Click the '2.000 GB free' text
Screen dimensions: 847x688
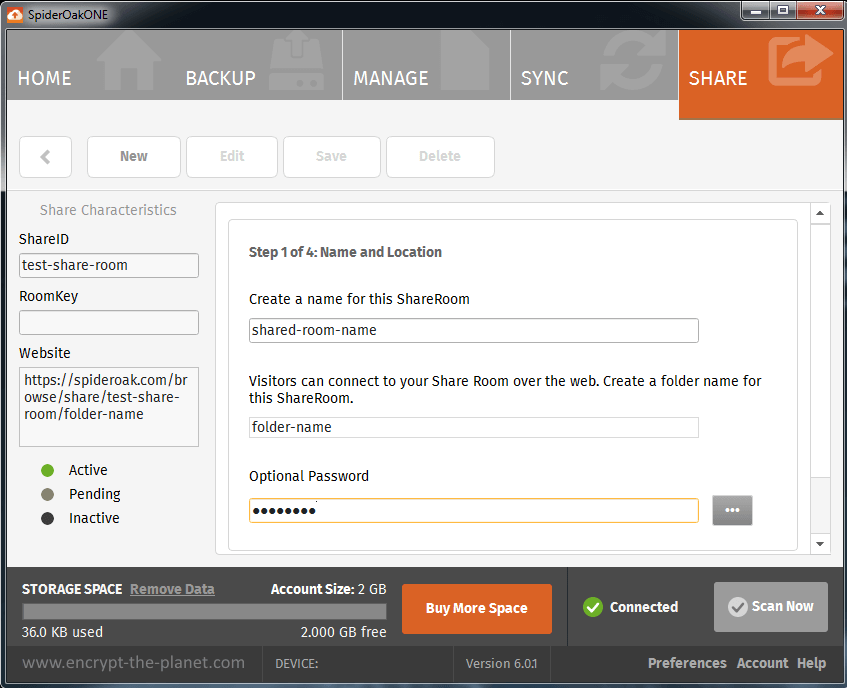pos(344,632)
